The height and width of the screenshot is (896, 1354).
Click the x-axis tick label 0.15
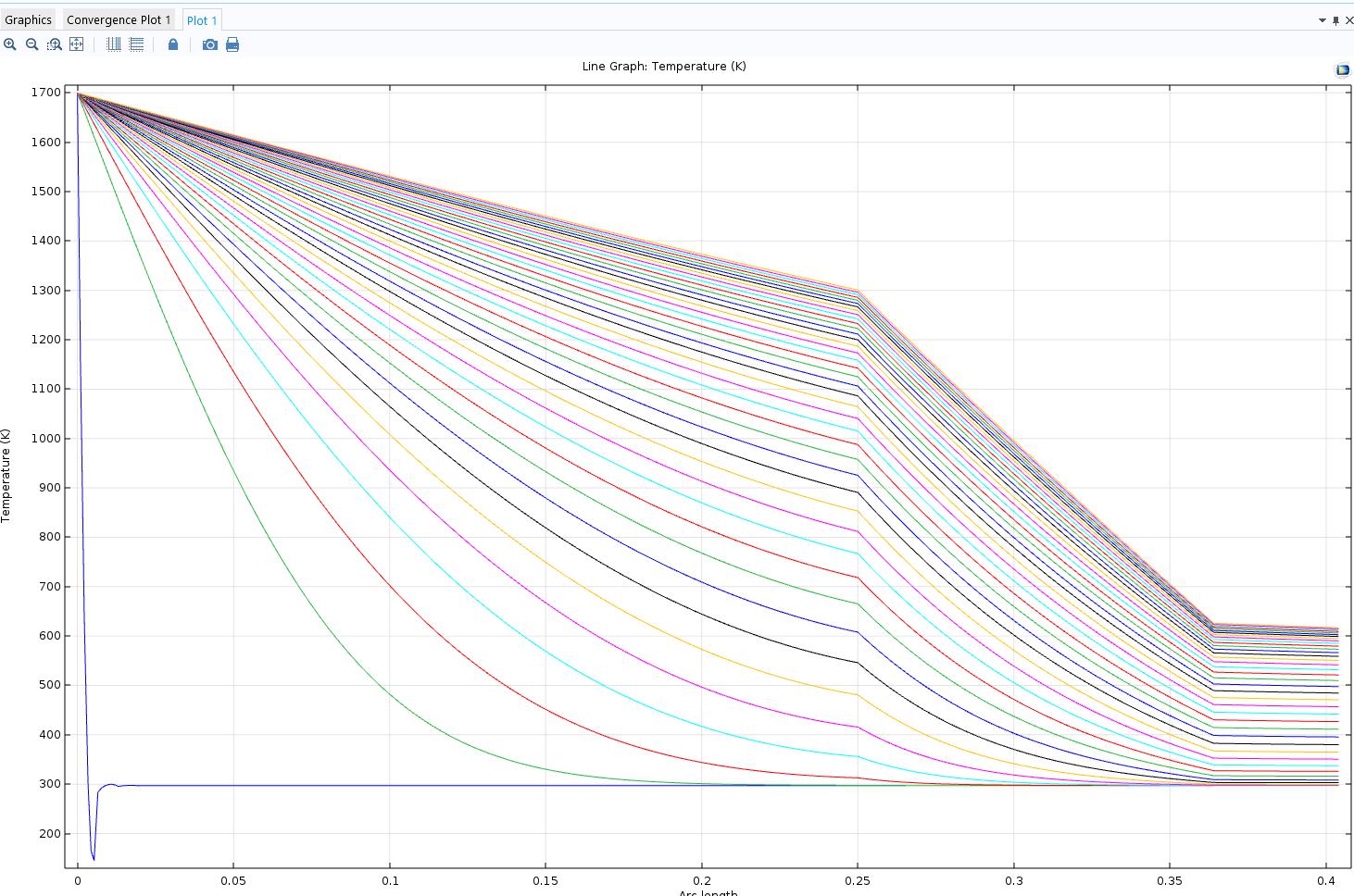click(545, 880)
